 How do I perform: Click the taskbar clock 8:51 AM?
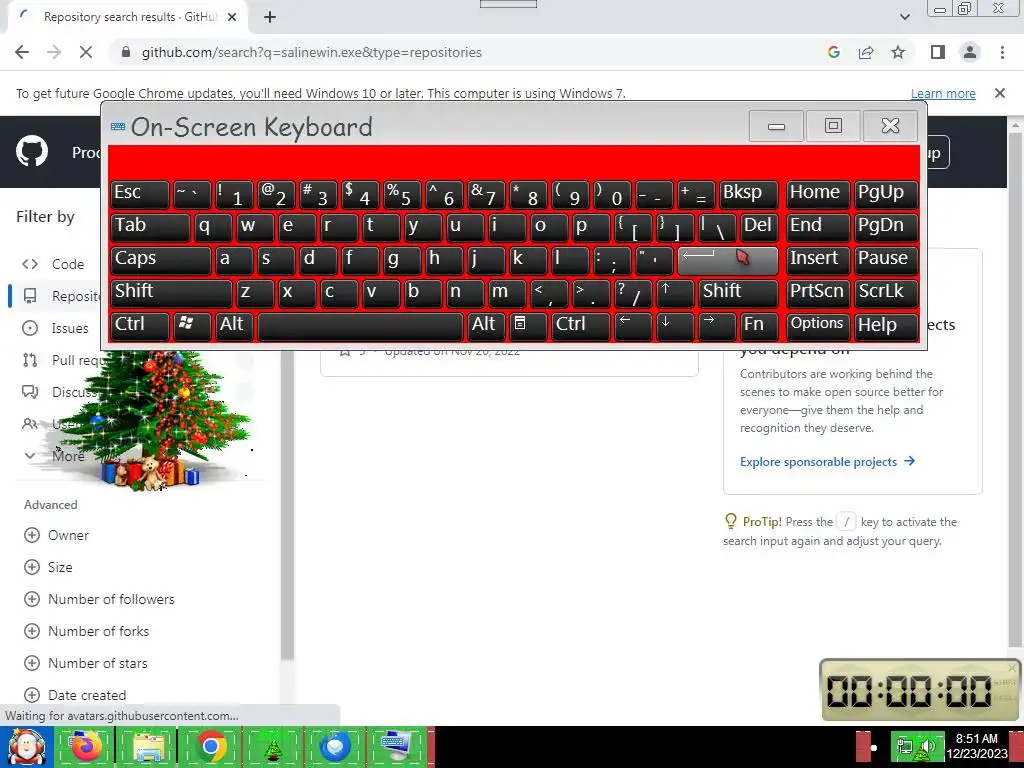tap(977, 746)
